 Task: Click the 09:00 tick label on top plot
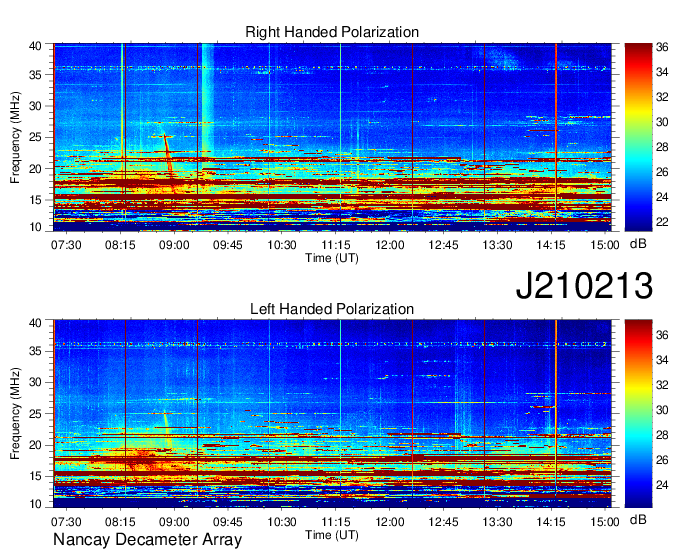[174, 245]
